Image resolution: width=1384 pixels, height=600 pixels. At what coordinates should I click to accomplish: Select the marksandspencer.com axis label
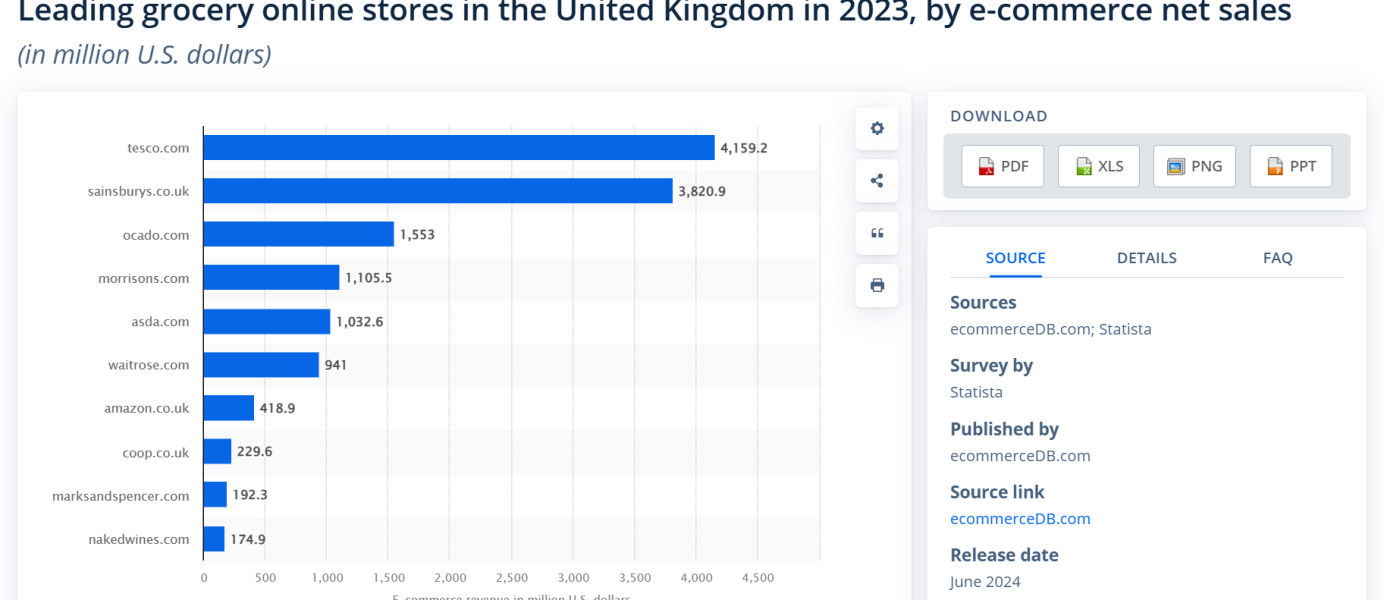(x=121, y=495)
